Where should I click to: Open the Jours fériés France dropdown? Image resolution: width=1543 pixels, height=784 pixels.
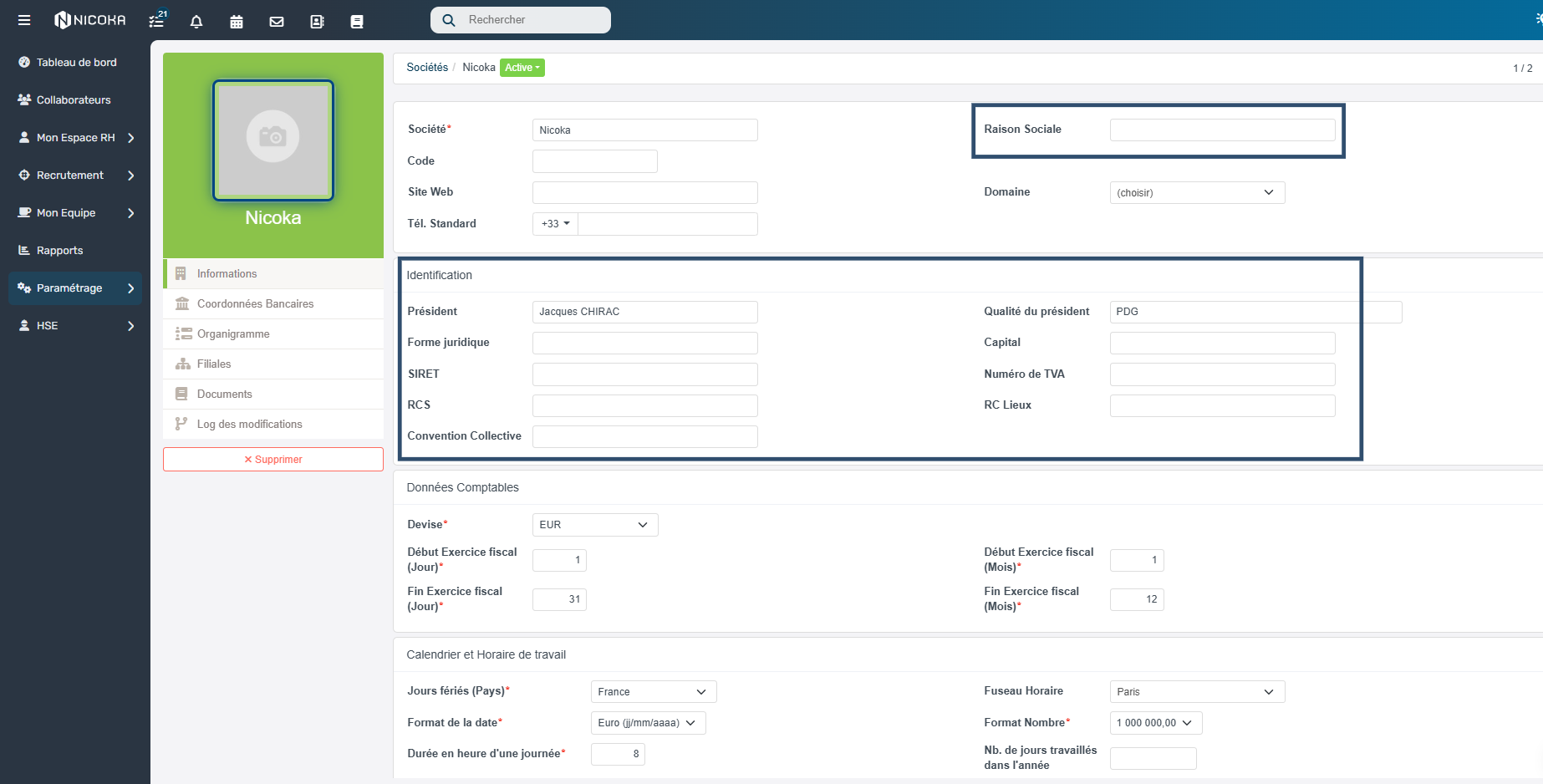coord(654,691)
